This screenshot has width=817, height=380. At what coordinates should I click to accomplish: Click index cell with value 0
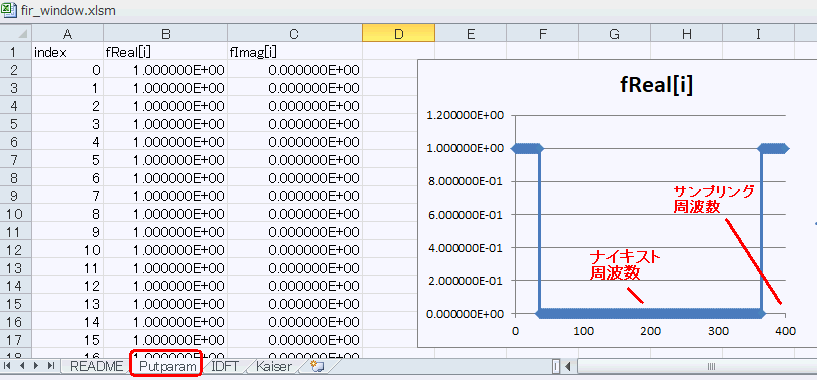pyautogui.click(x=68, y=70)
